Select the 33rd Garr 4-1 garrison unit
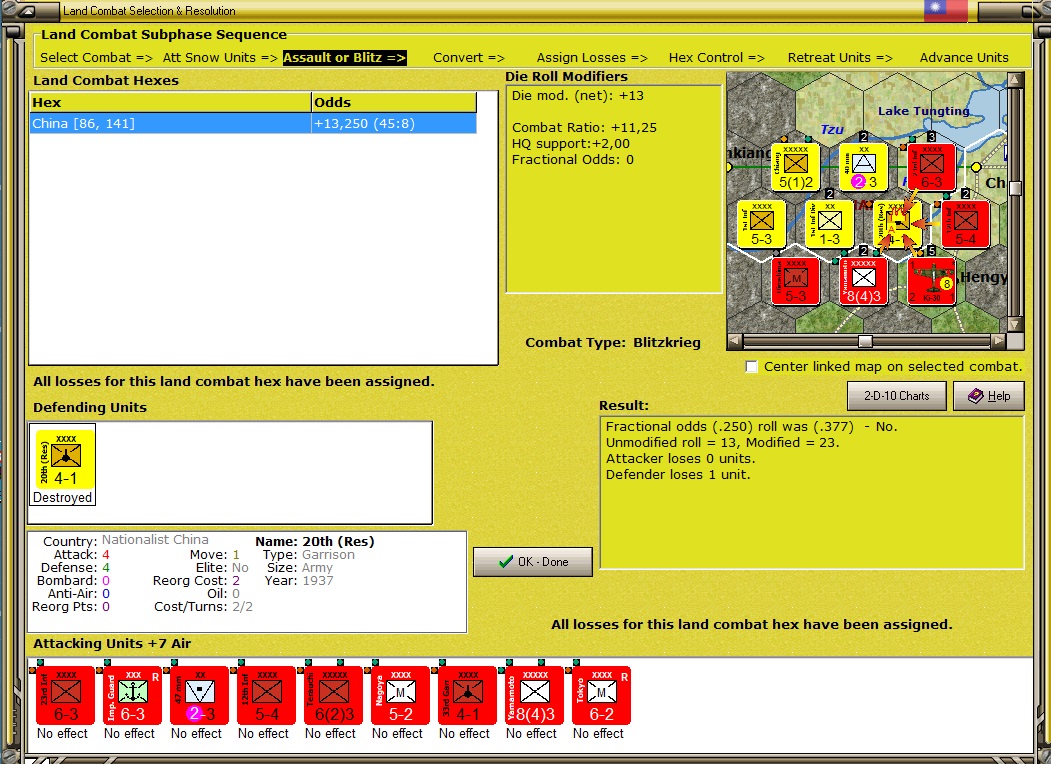Screen dimensions: 1051x764 468,695
